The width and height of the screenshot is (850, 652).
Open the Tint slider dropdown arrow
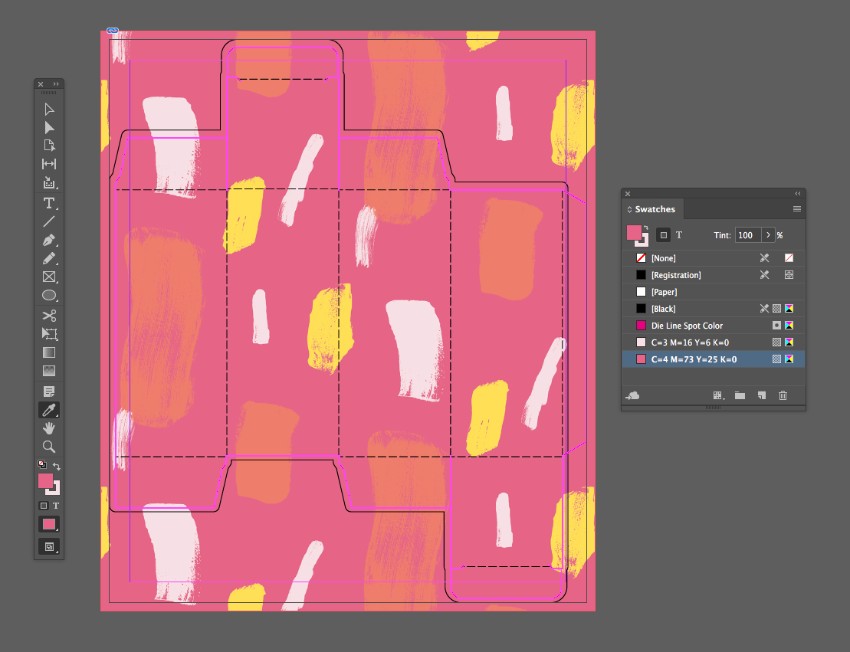(x=768, y=235)
